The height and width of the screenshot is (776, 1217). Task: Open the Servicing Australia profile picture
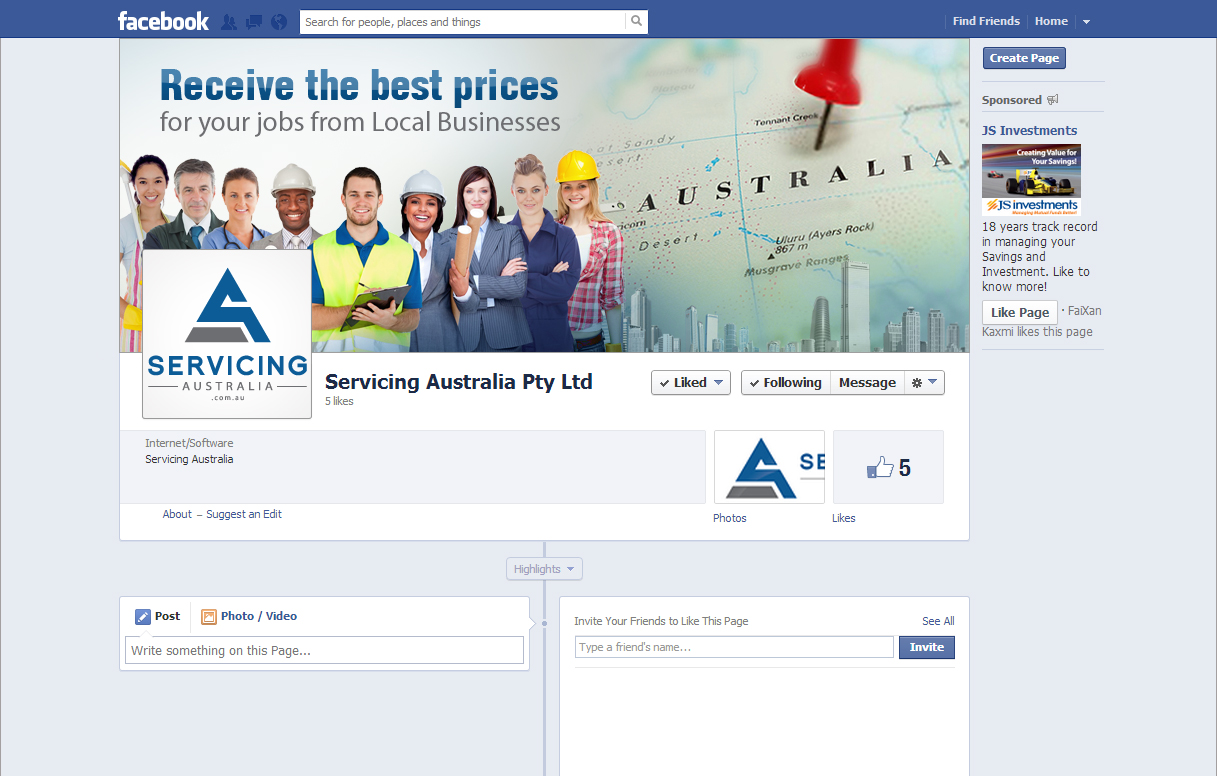(227, 334)
